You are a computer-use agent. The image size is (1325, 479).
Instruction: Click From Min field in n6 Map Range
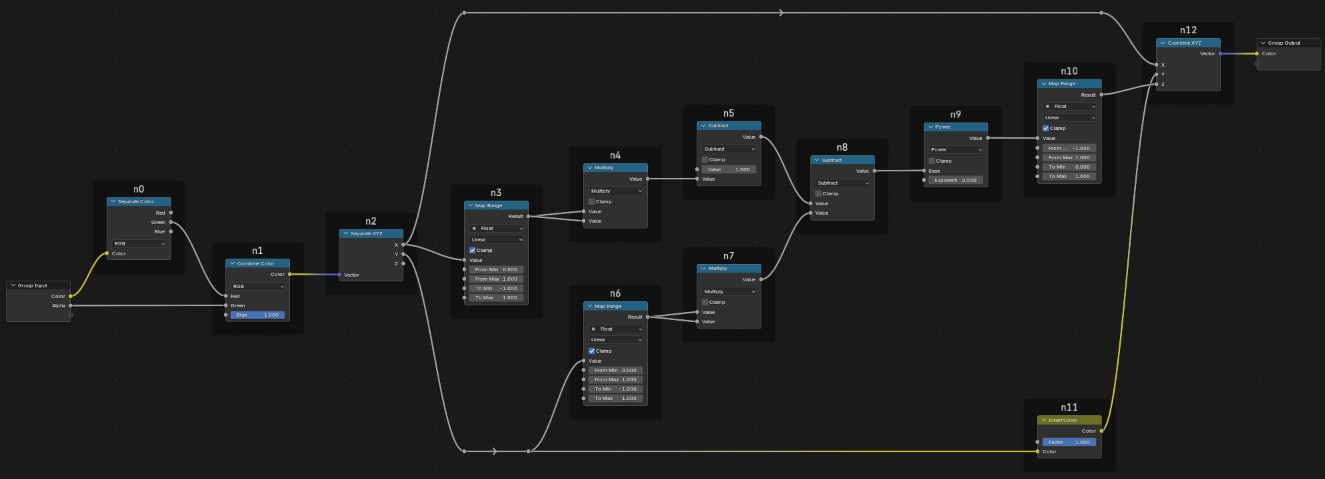[x=615, y=370]
